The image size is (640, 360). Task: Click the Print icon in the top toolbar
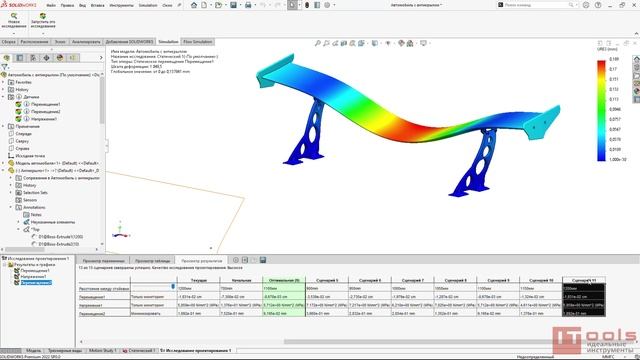tap(248, 5)
